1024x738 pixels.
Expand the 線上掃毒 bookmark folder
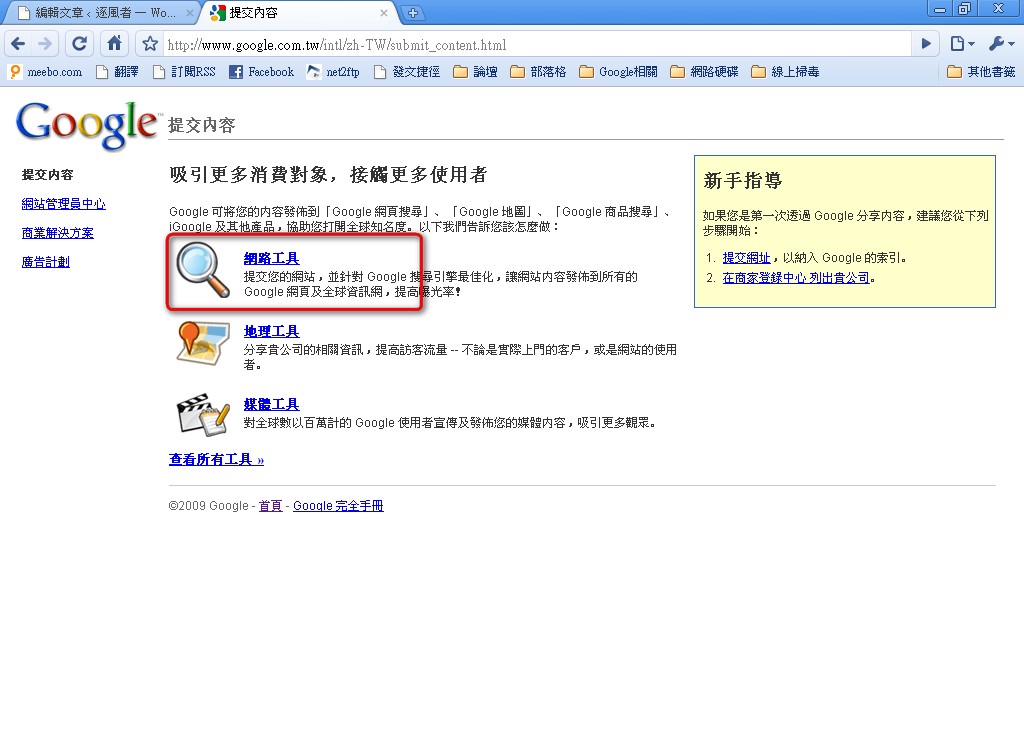point(786,72)
